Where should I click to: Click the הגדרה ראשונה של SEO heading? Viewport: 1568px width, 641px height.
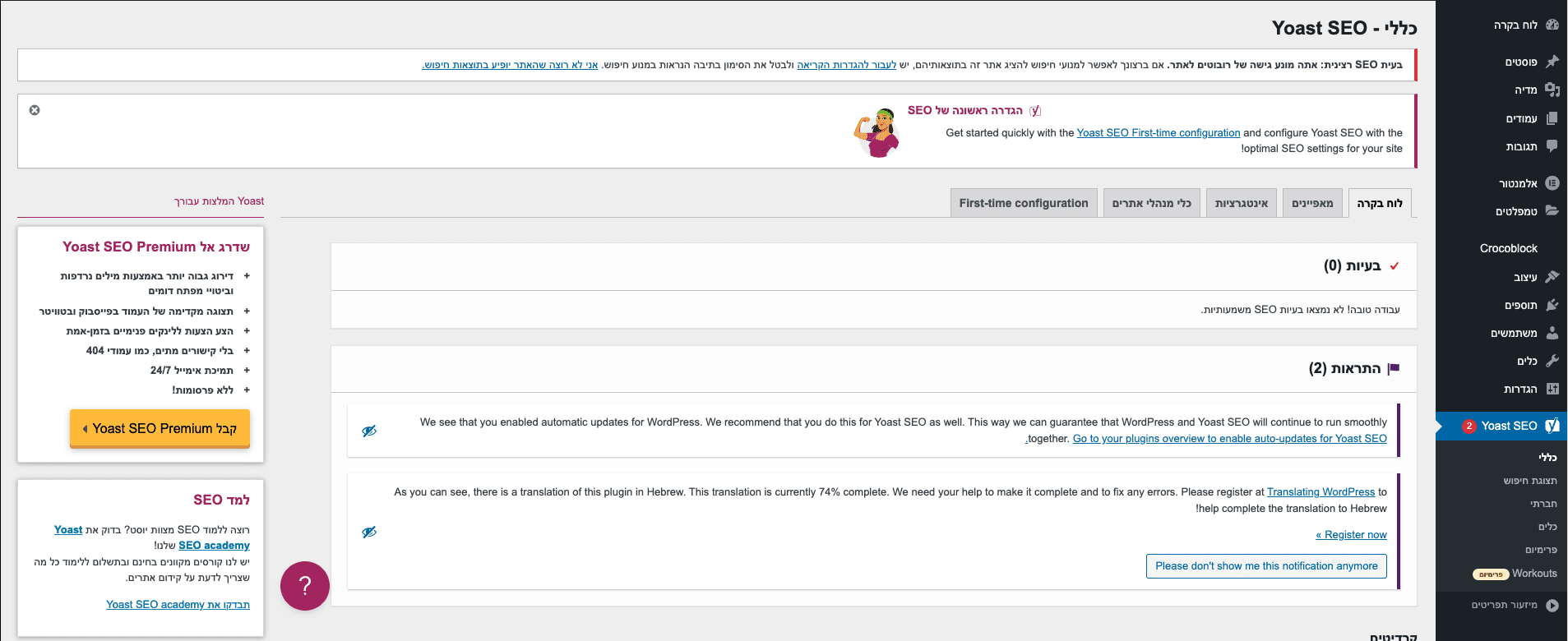click(x=965, y=110)
